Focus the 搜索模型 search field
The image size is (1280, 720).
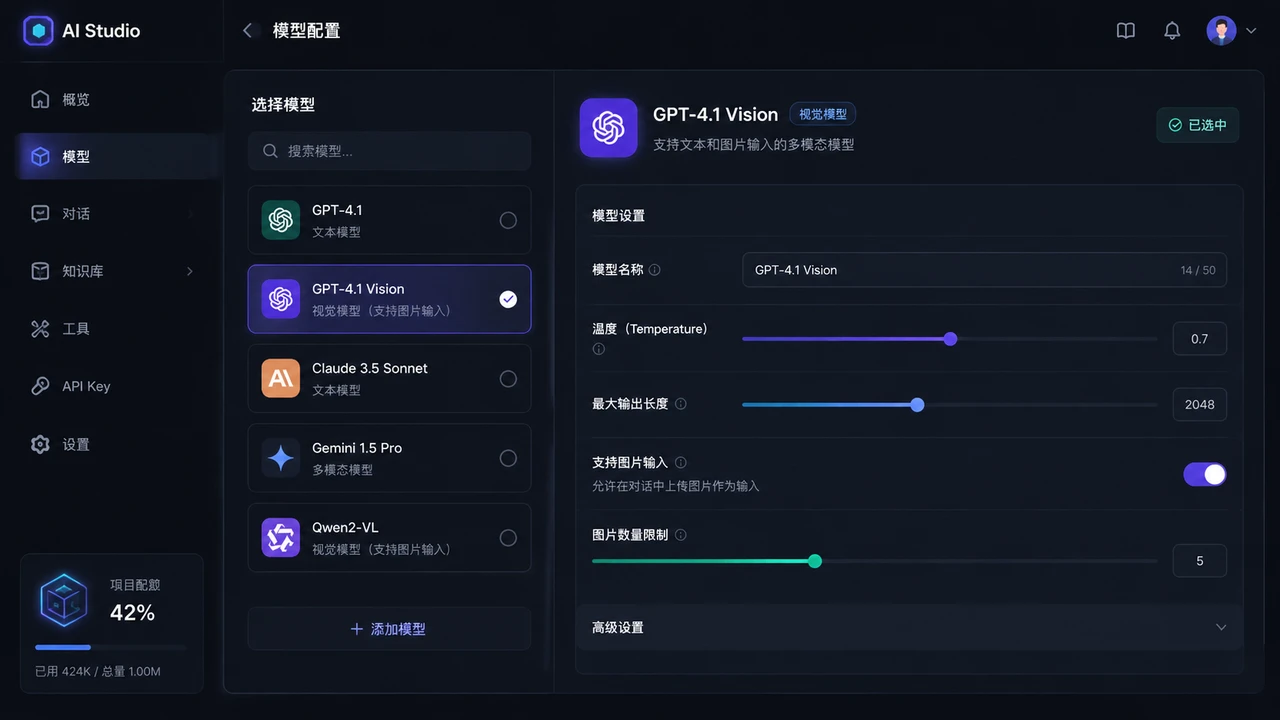pos(389,151)
